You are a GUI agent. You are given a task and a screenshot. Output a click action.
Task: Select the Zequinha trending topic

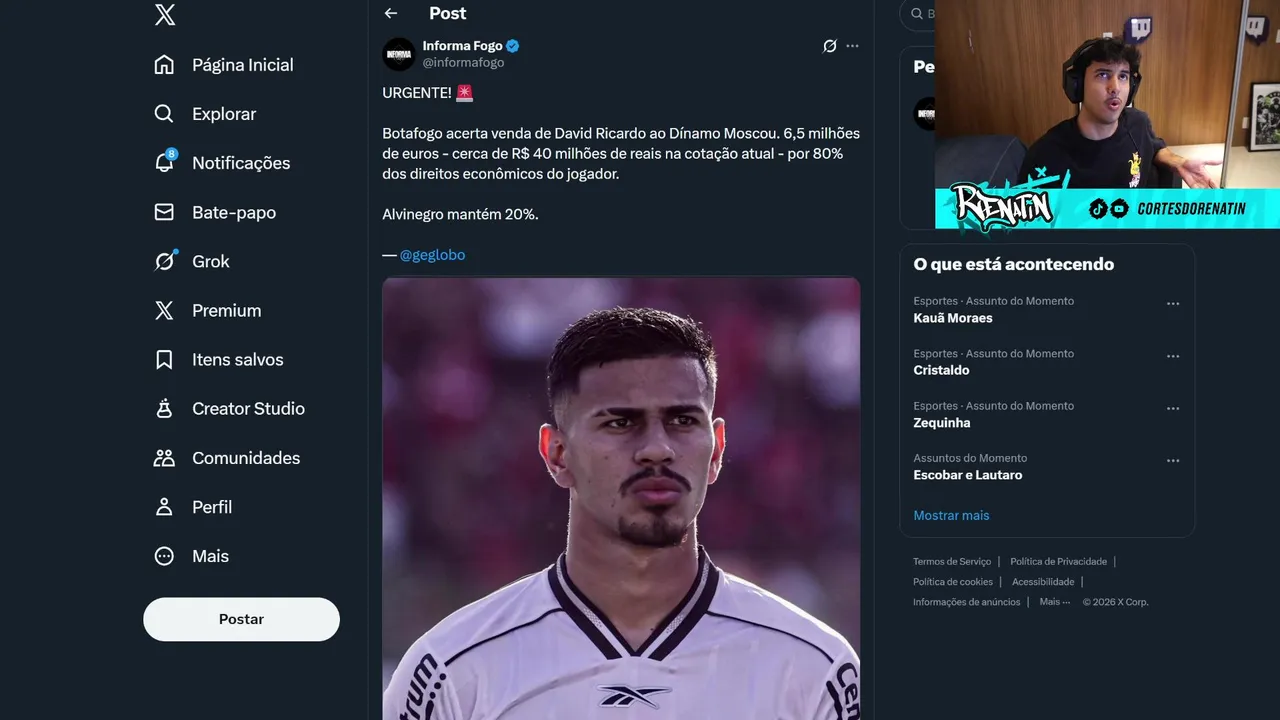[942, 423]
